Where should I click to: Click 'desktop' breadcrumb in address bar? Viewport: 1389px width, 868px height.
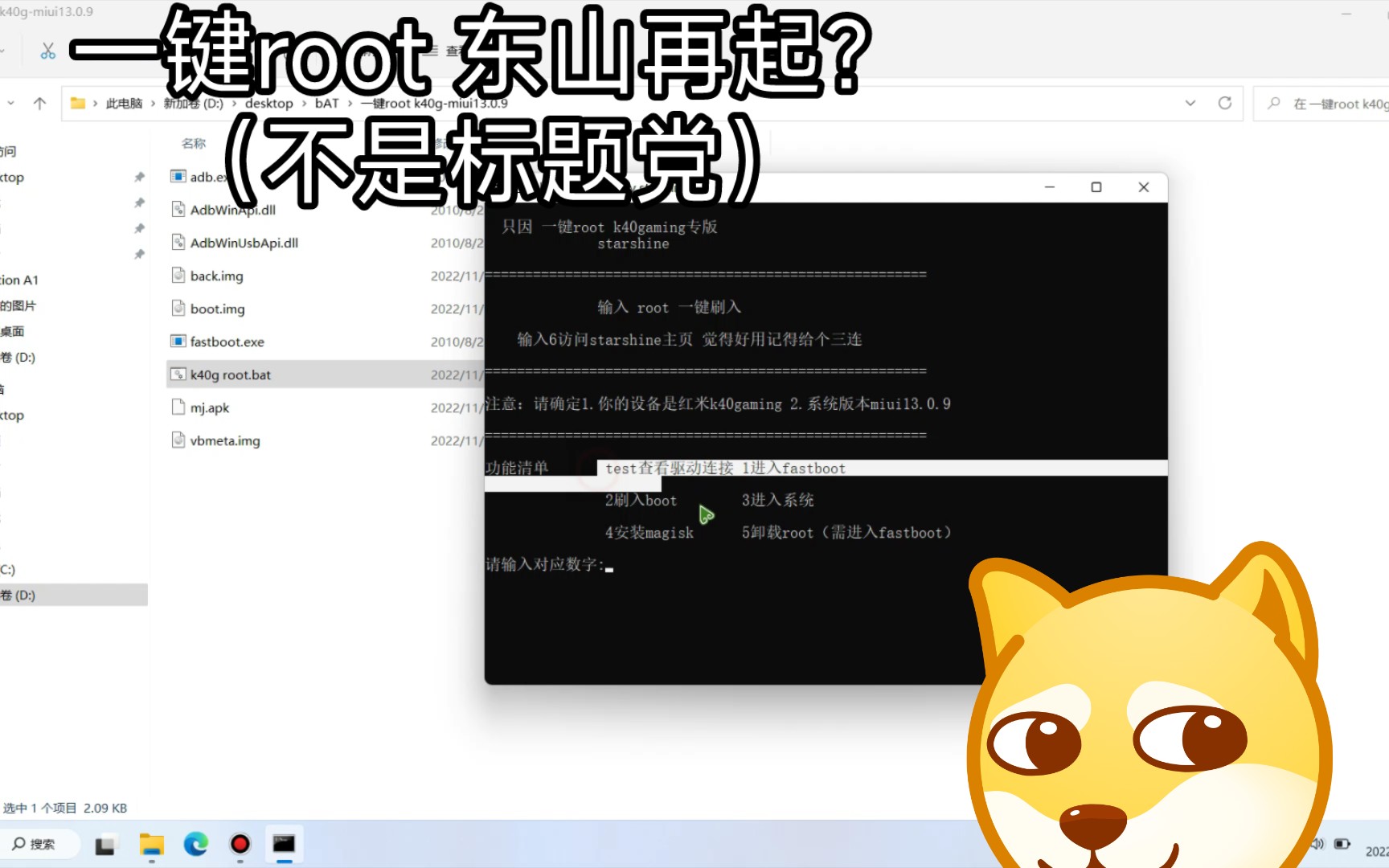268,104
